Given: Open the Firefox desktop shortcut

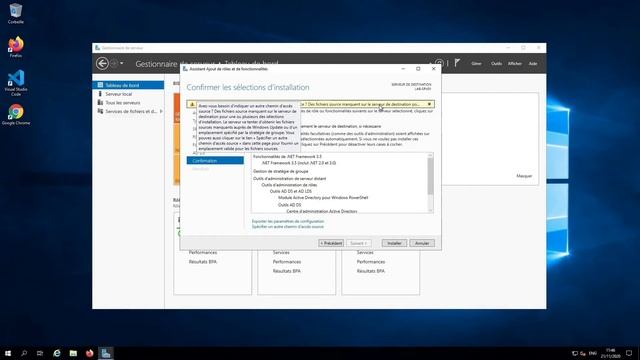Looking at the screenshot, I should [x=16, y=47].
